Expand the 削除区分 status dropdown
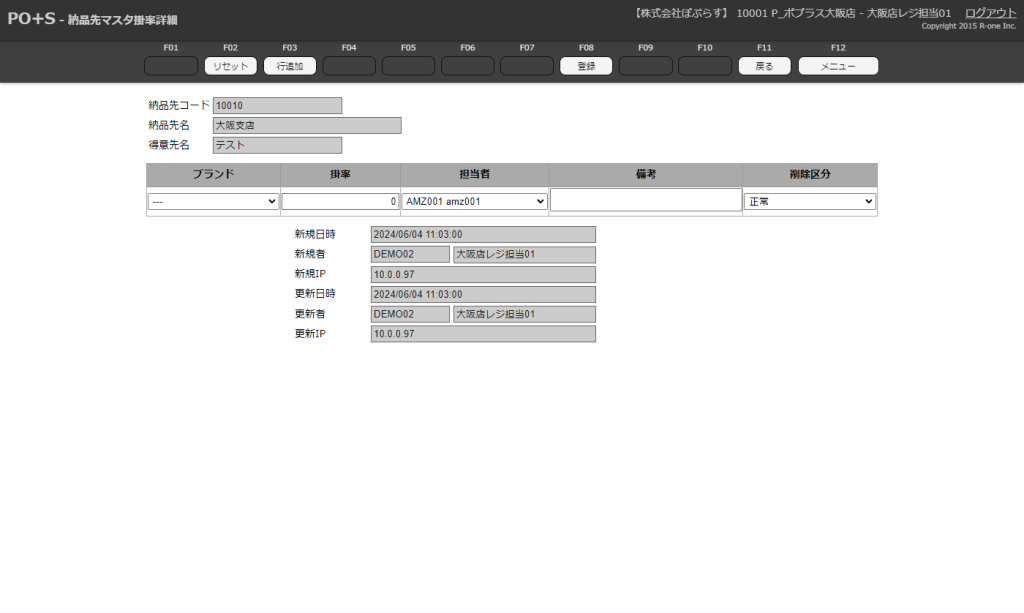Image resolution: width=1024 pixels, height=613 pixels. point(810,202)
